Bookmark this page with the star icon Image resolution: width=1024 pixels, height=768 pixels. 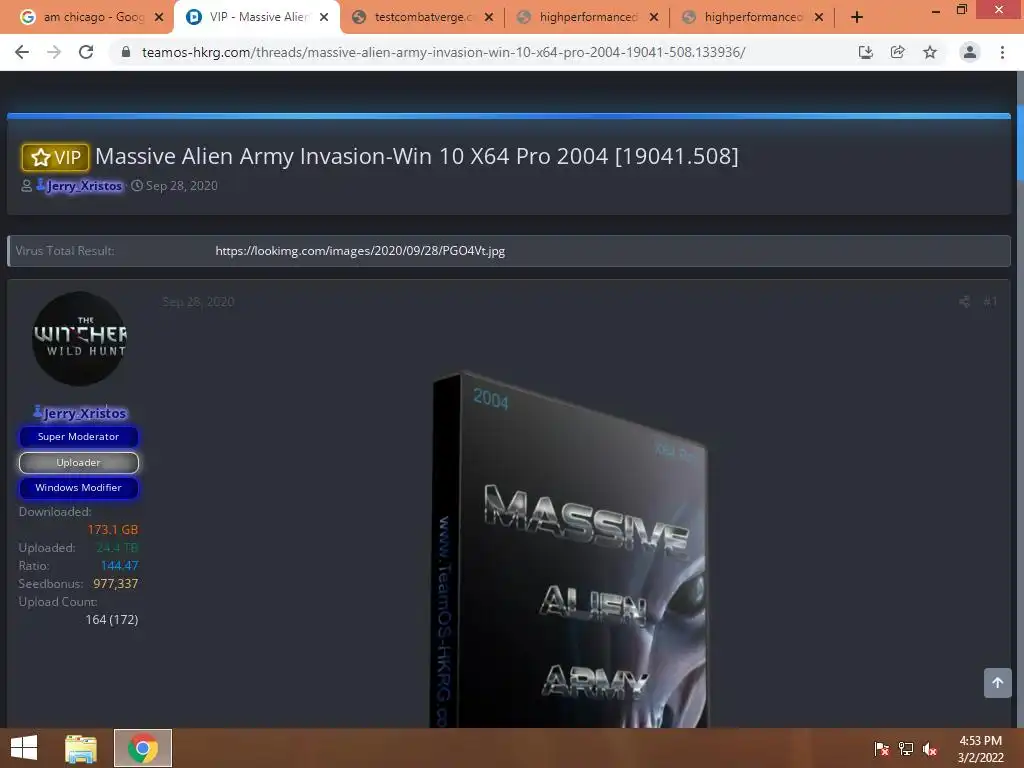pos(930,52)
